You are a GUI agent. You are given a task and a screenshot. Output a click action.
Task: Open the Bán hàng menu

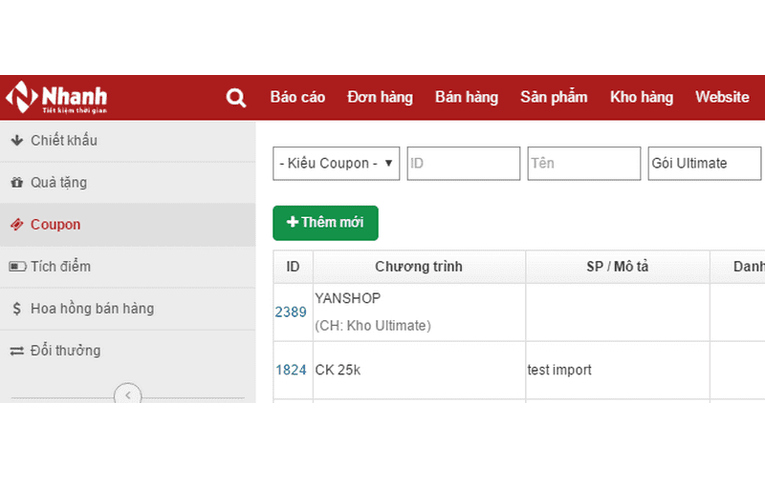466,97
